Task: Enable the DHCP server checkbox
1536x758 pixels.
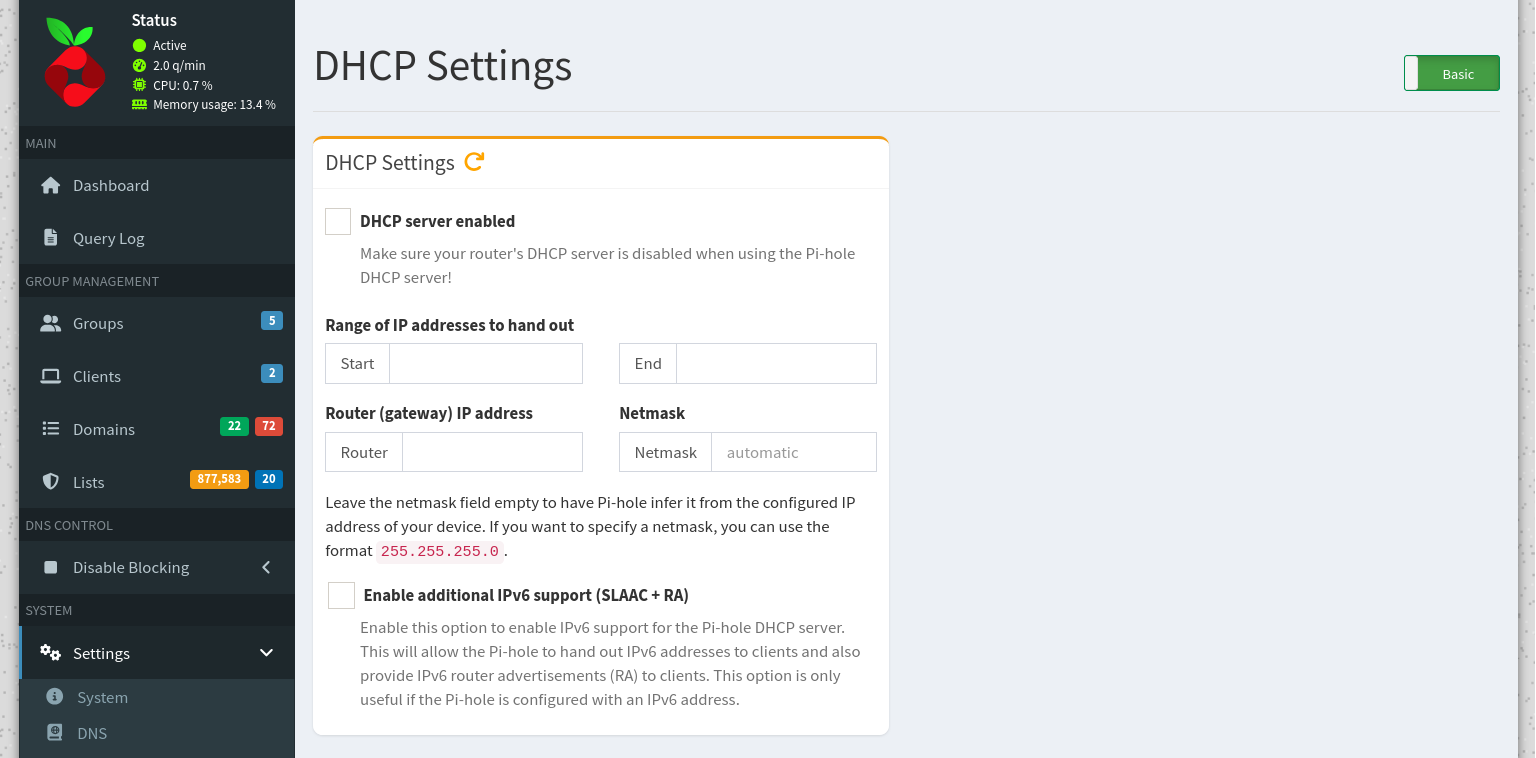Action: click(x=338, y=222)
